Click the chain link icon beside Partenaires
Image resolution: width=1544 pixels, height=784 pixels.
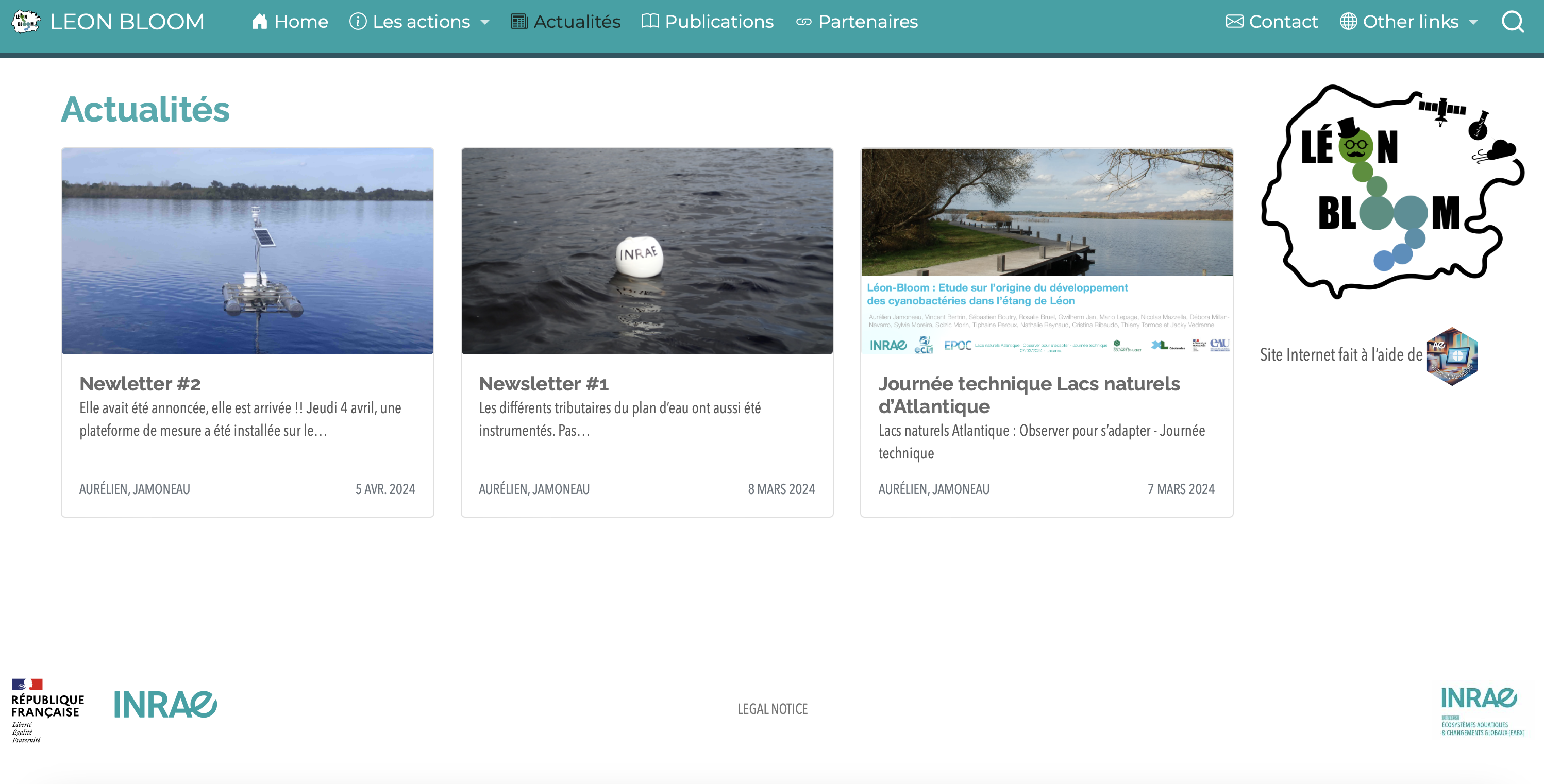[x=803, y=22]
